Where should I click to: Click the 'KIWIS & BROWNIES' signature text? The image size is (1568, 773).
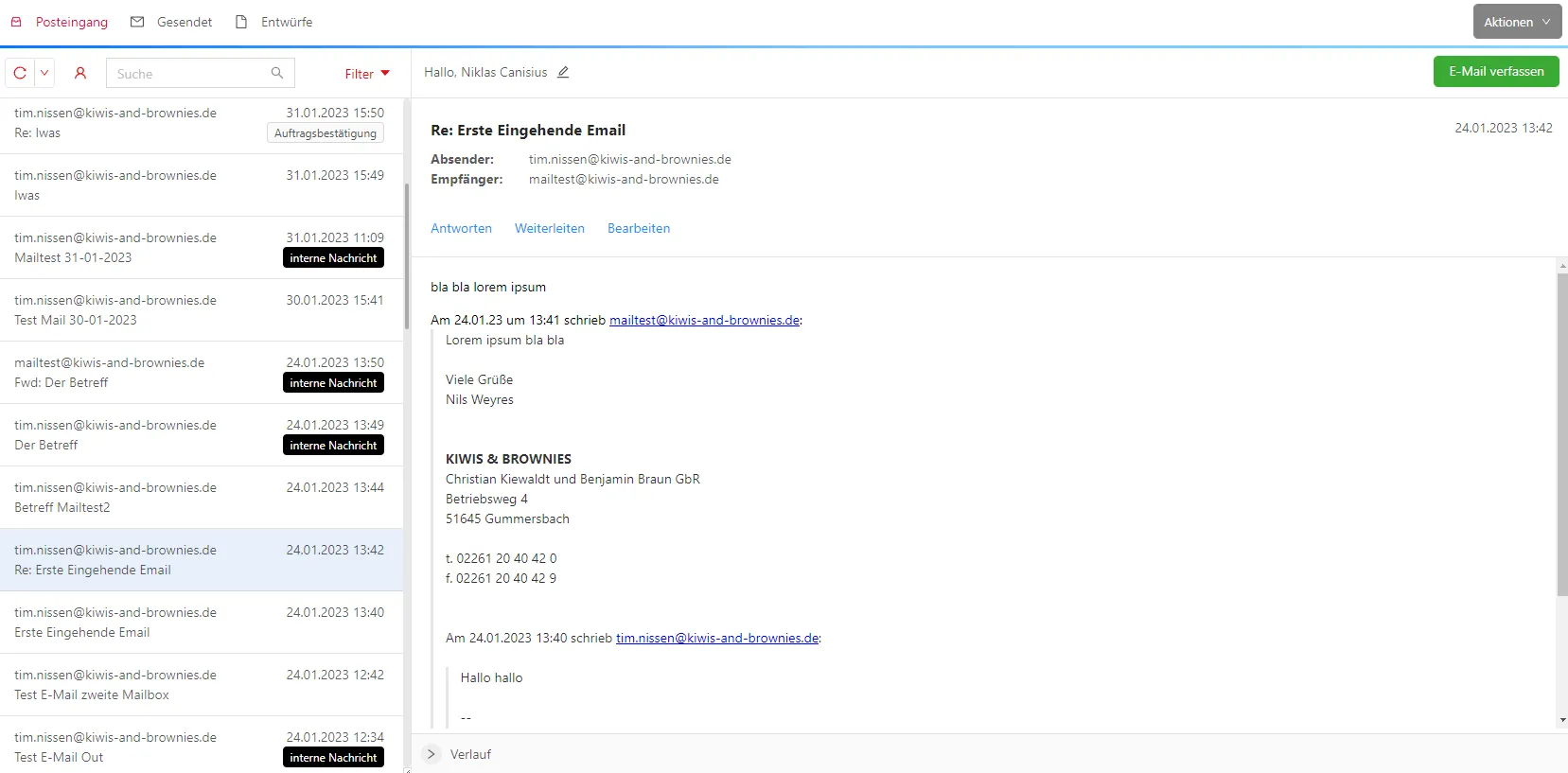point(508,459)
